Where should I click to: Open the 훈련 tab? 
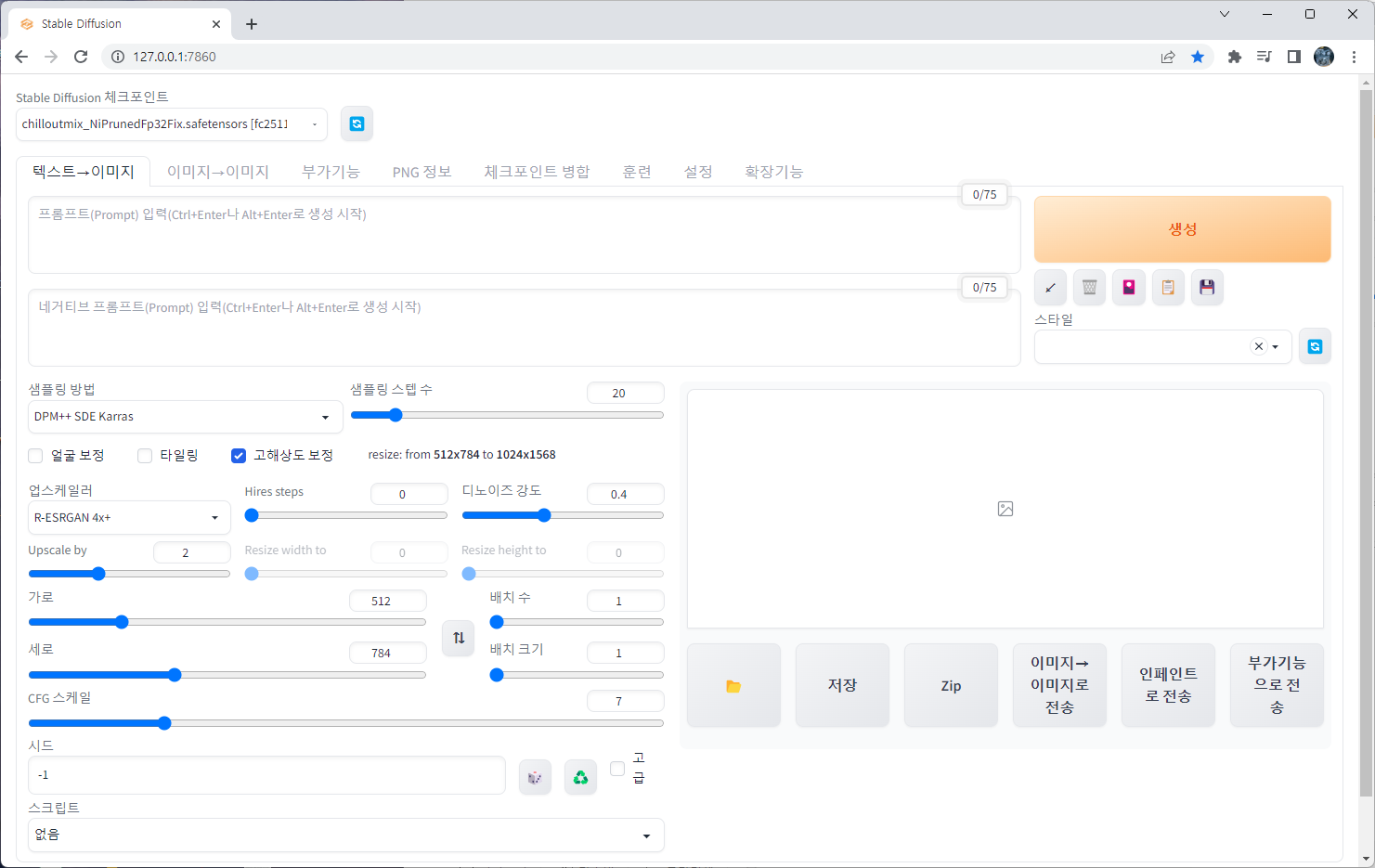click(637, 172)
